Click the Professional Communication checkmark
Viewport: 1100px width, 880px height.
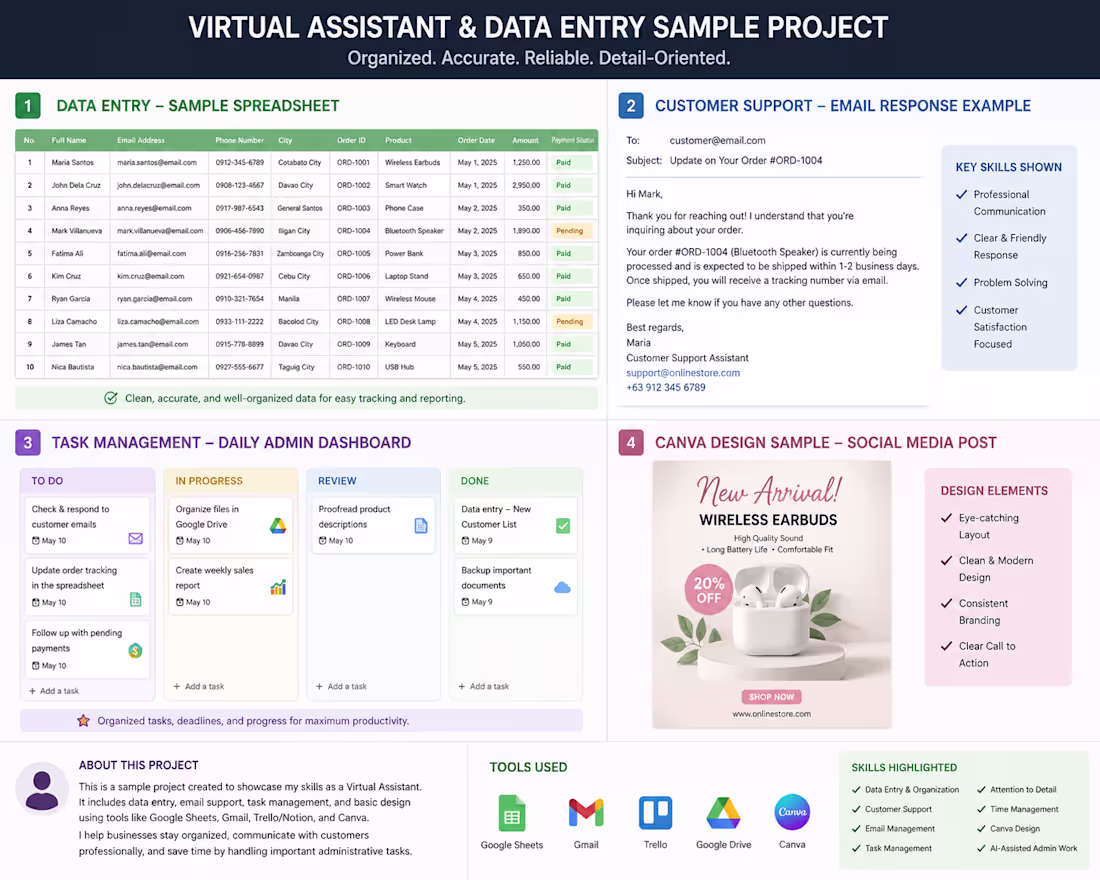(x=962, y=194)
